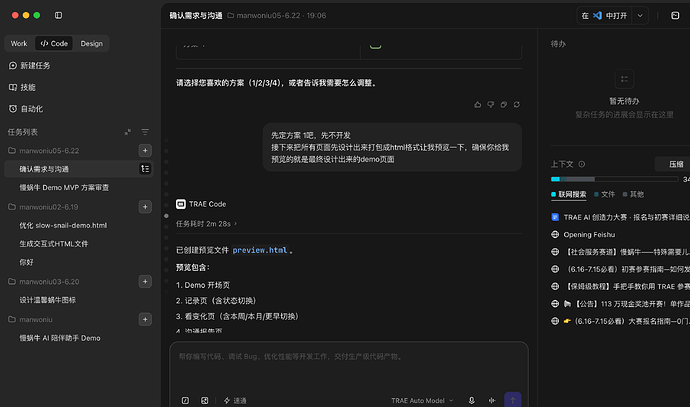
Task: Click the 压缩 compress button
Action: 674,164
